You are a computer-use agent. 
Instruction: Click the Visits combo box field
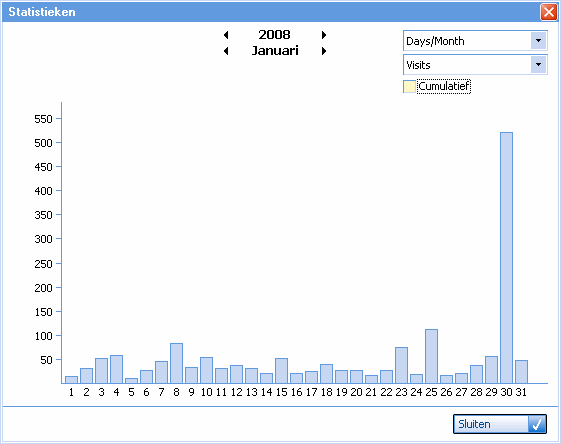[475, 65]
